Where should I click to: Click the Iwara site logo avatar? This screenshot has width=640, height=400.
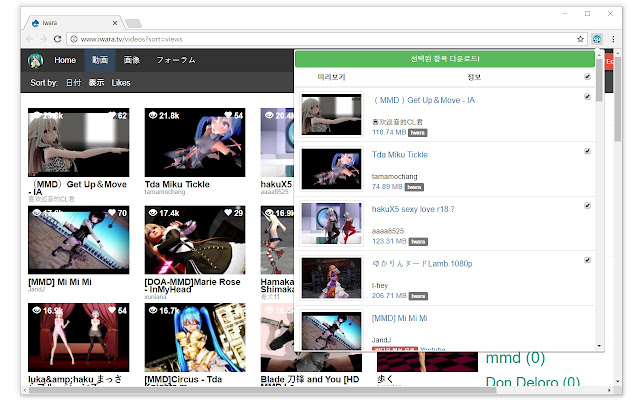[x=36, y=60]
